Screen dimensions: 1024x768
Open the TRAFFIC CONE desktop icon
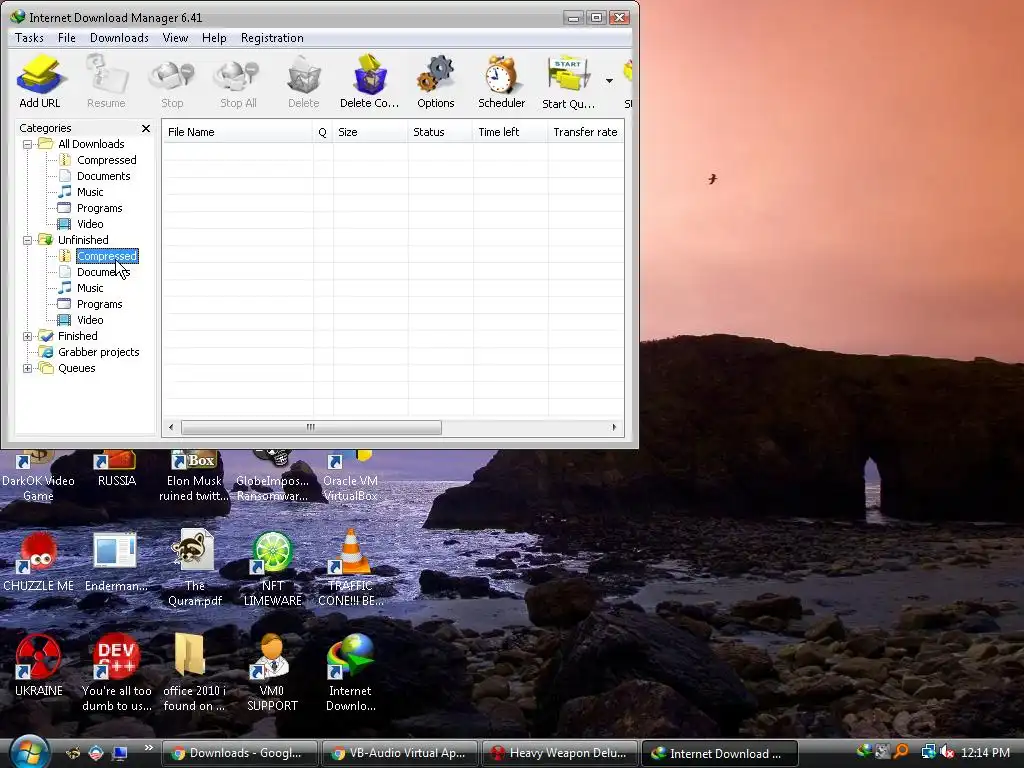pyautogui.click(x=351, y=568)
